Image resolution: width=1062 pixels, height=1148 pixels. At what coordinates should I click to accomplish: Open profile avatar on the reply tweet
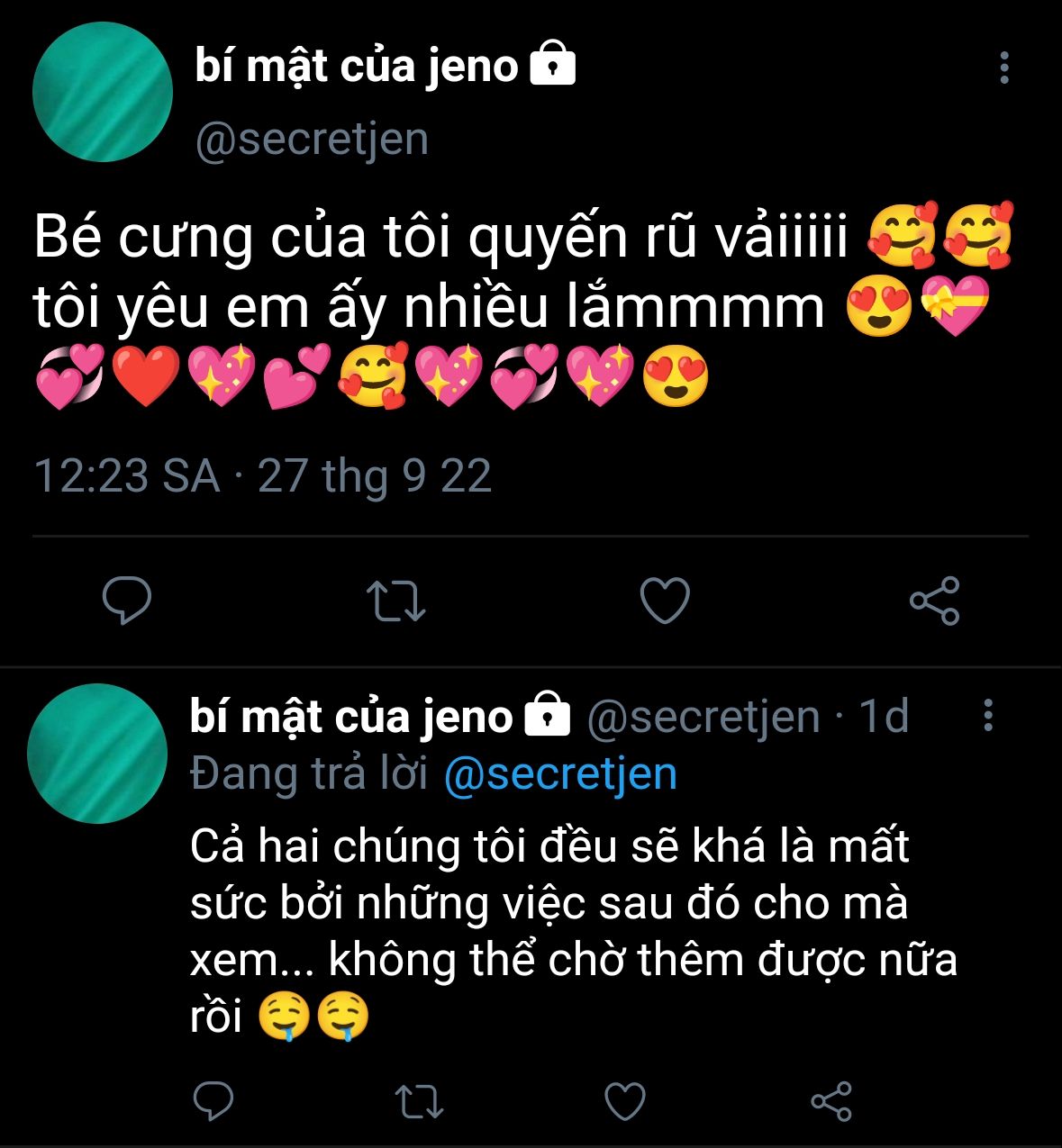click(x=97, y=754)
